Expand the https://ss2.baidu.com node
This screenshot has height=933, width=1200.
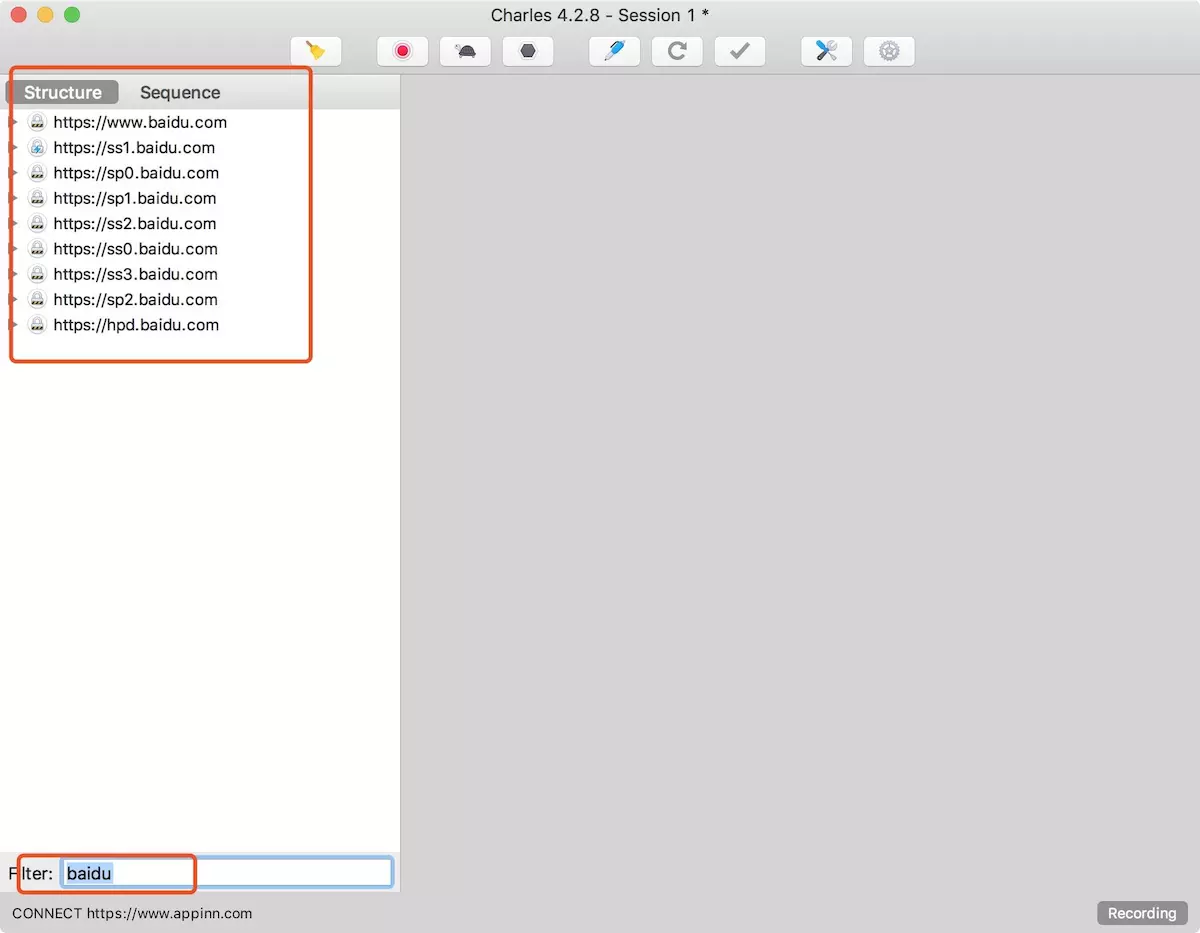[x=13, y=223]
